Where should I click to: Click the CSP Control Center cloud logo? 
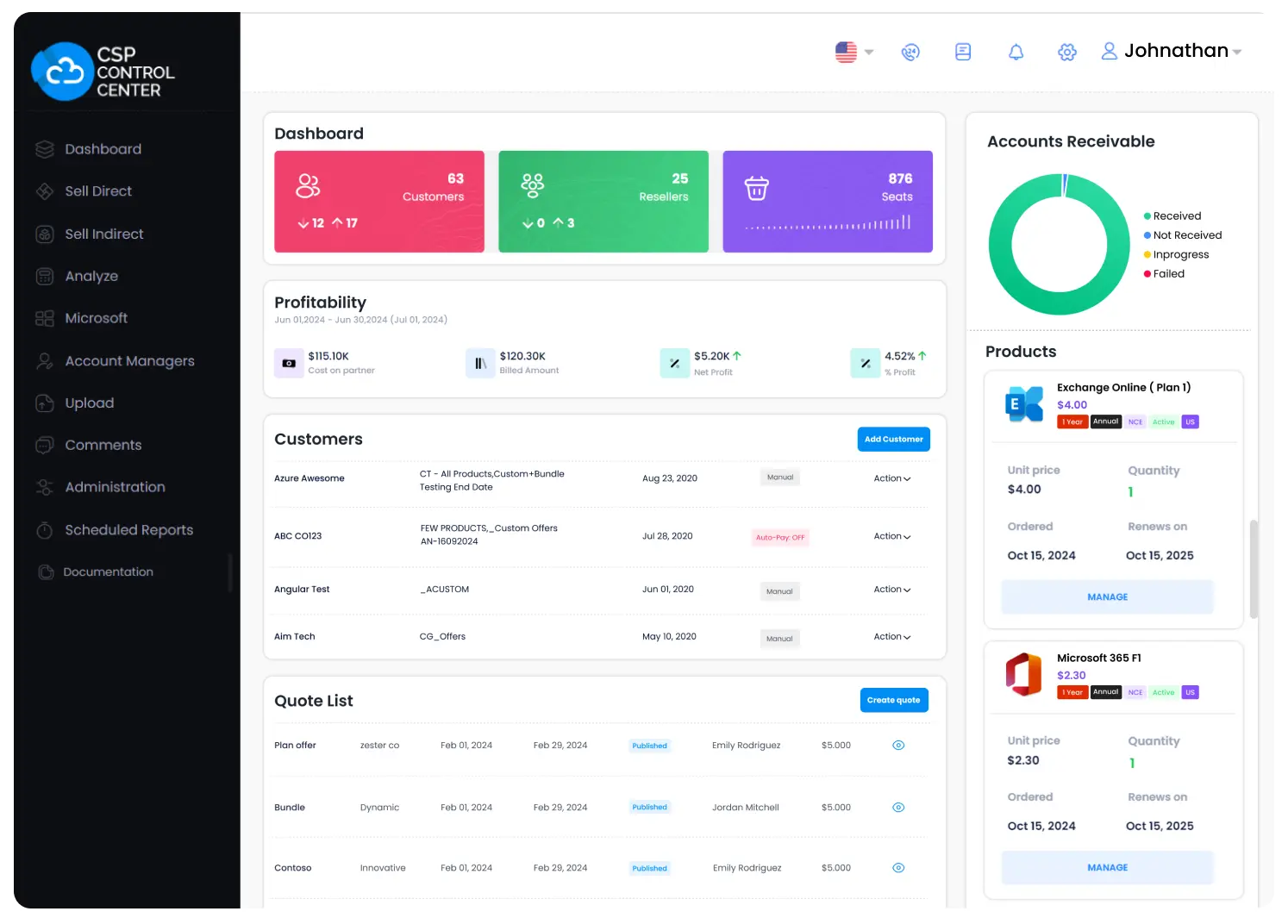coord(62,72)
